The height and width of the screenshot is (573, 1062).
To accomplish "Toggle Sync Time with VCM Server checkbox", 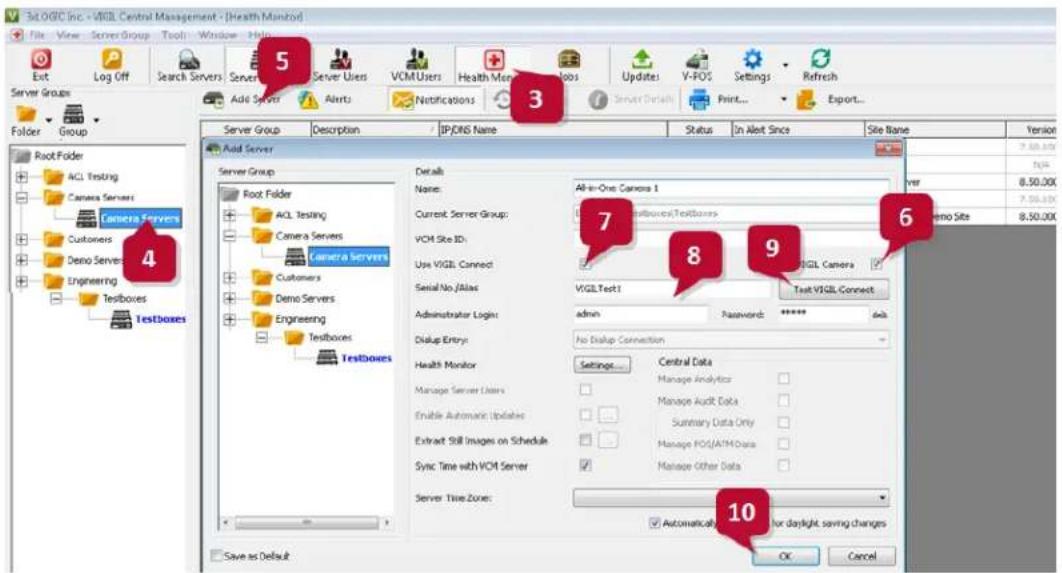I will 586,466.
